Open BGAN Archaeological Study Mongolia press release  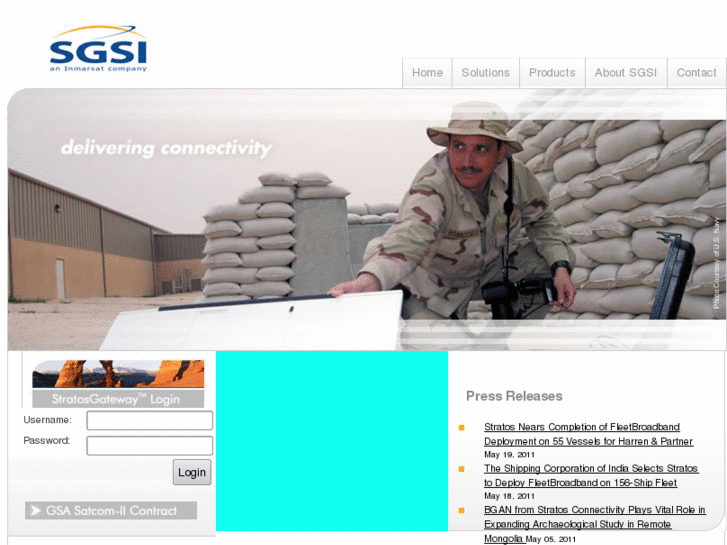pos(594,524)
